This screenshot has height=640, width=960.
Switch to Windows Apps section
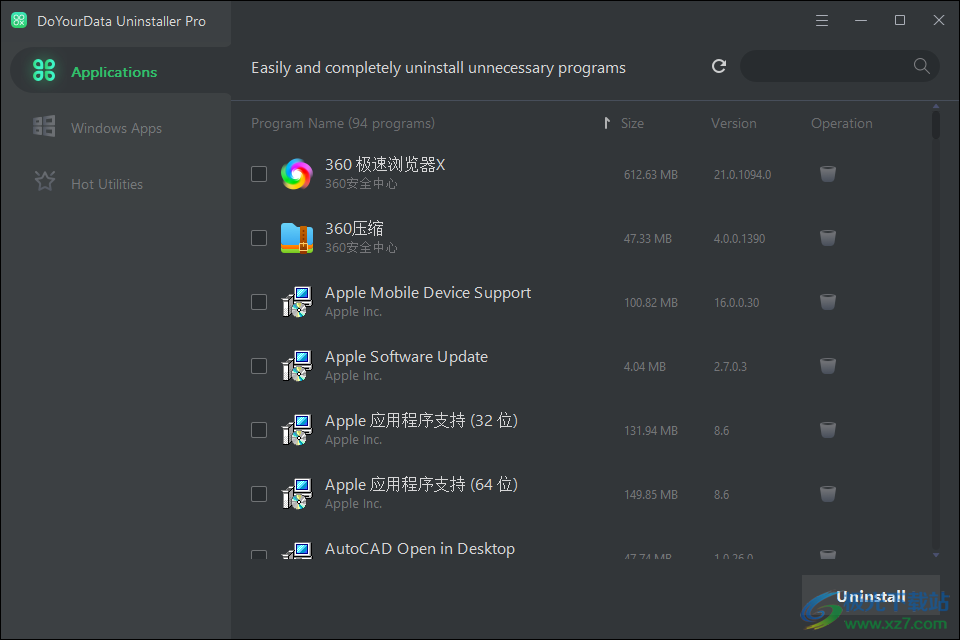(x=116, y=128)
